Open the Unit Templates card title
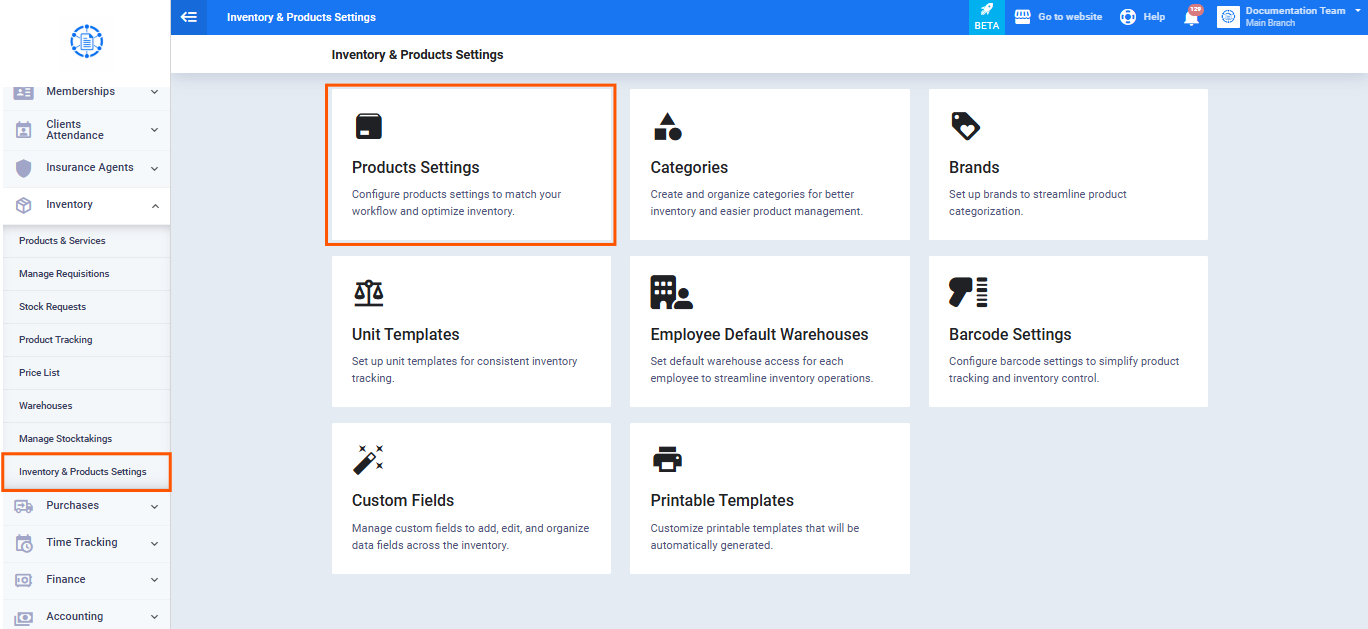 pyautogui.click(x=406, y=335)
